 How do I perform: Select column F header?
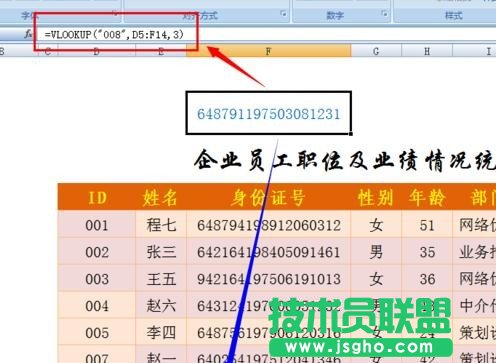268,51
